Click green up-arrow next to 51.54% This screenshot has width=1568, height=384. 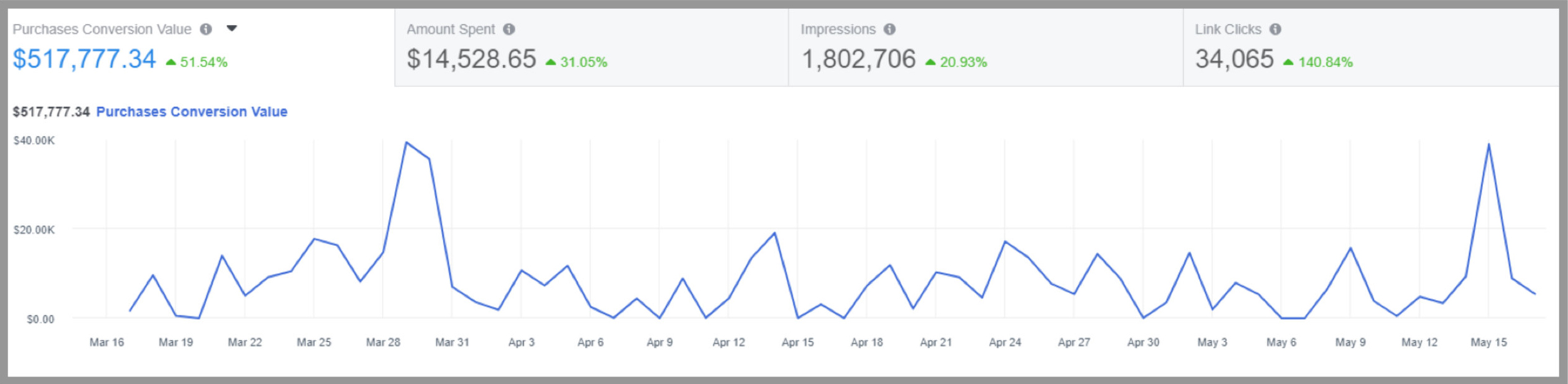171,62
